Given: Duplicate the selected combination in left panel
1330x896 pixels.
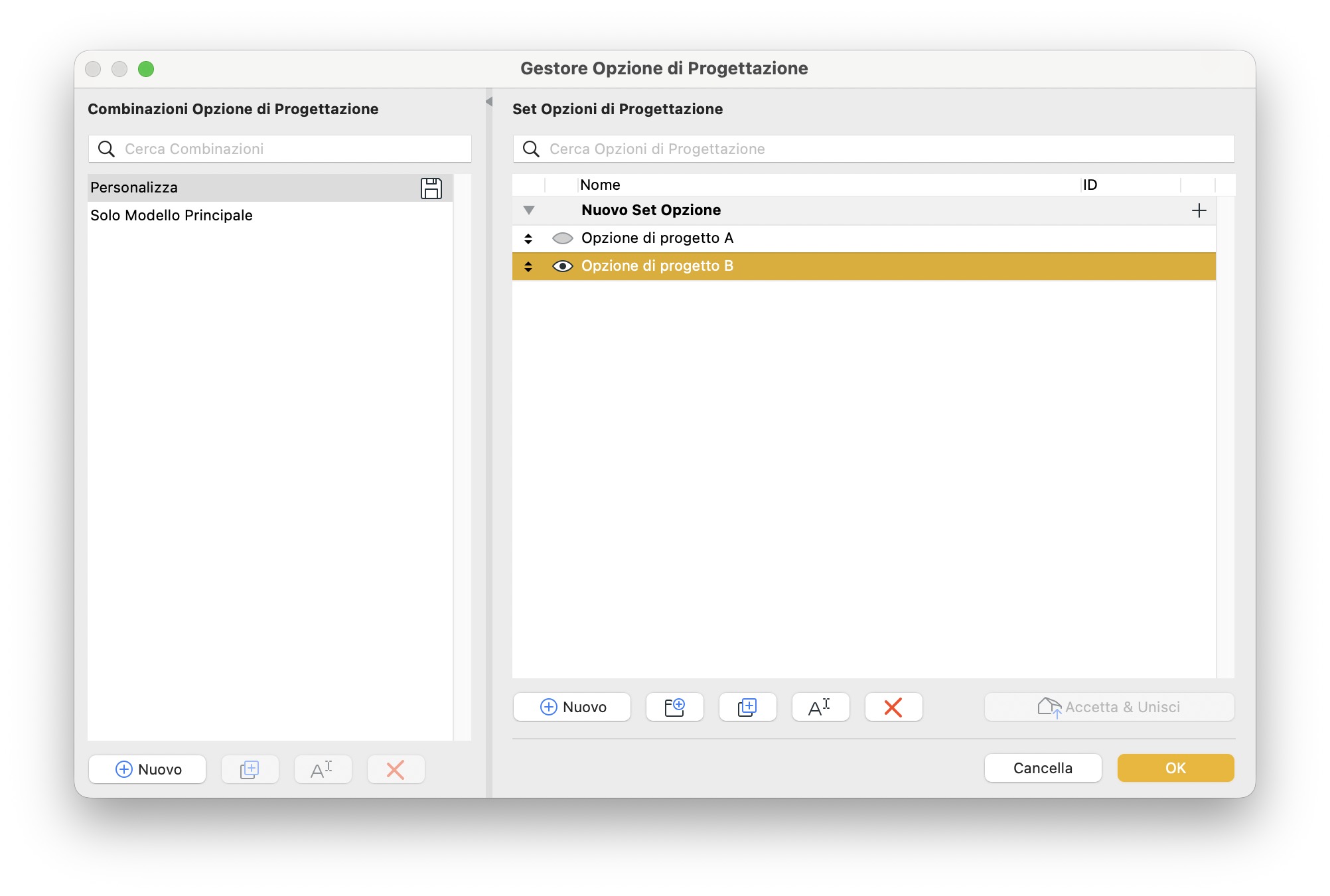Looking at the screenshot, I should 250,769.
